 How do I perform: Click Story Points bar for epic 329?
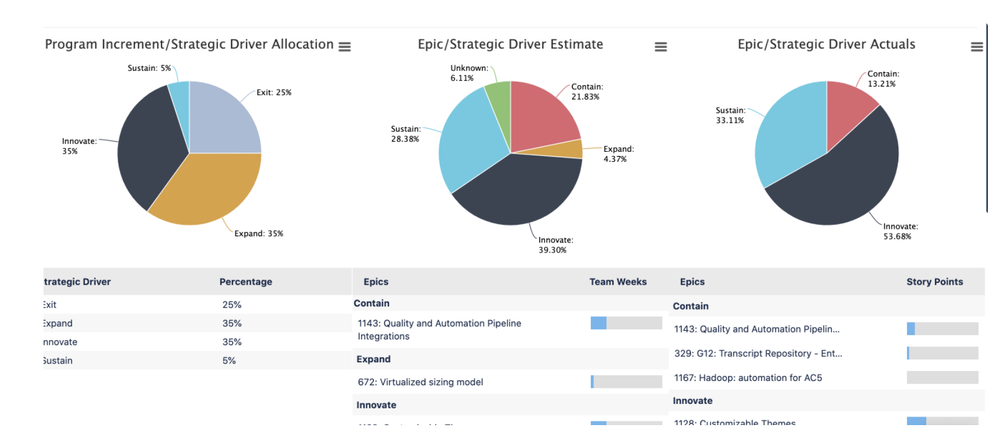[942, 353]
